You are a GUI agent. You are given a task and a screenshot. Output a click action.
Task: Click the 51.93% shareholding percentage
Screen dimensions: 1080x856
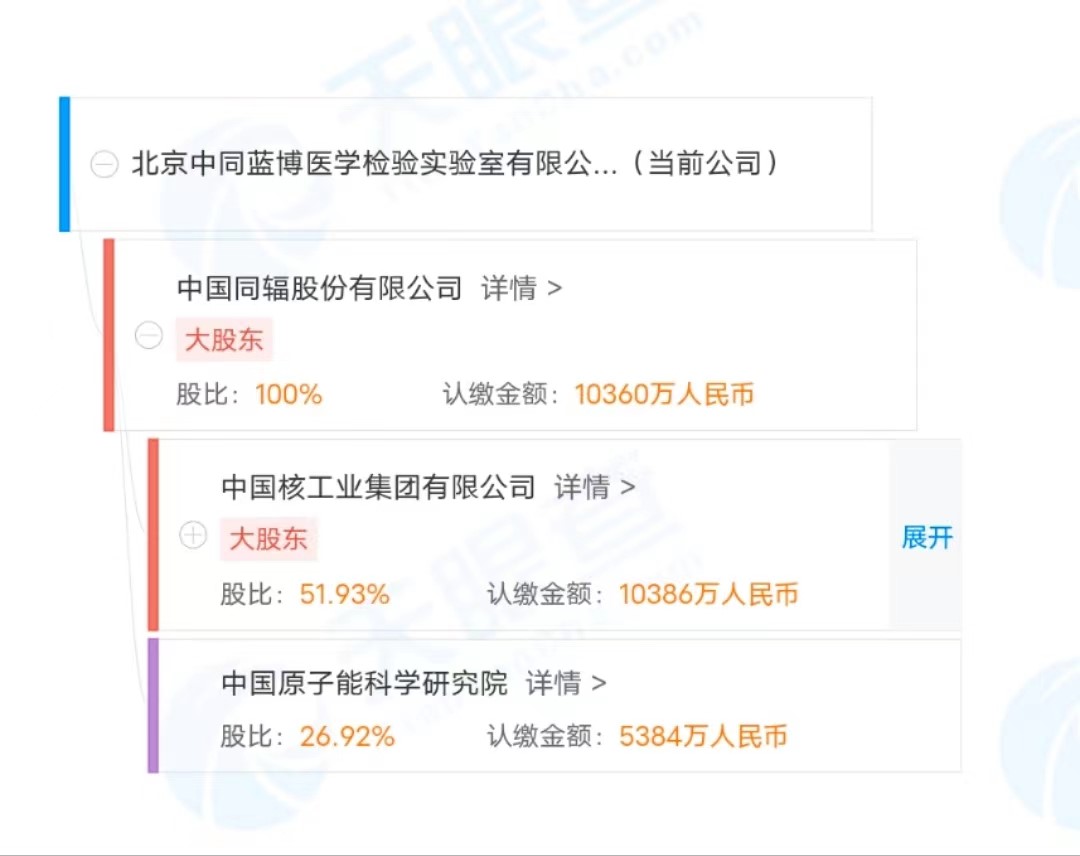(x=343, y=593)
